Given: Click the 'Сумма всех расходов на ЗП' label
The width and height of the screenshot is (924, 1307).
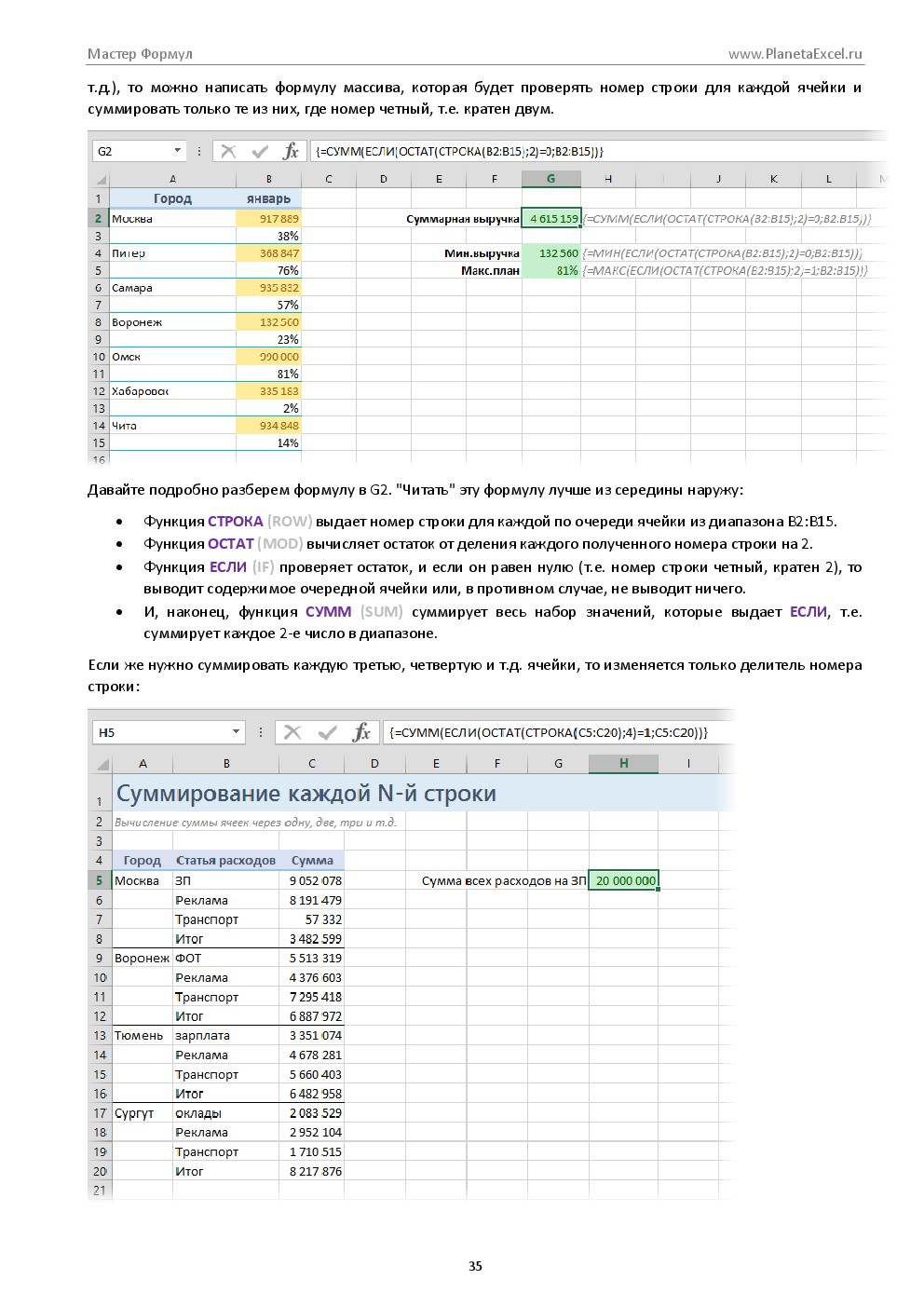Looking at the screenshot, I should pos(504,880).
